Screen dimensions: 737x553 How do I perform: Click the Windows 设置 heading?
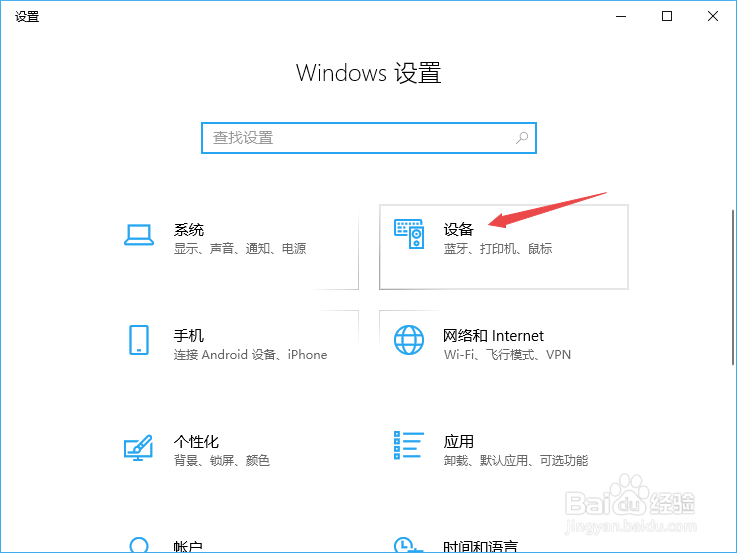pyautogui.click(x=368, y=73)
